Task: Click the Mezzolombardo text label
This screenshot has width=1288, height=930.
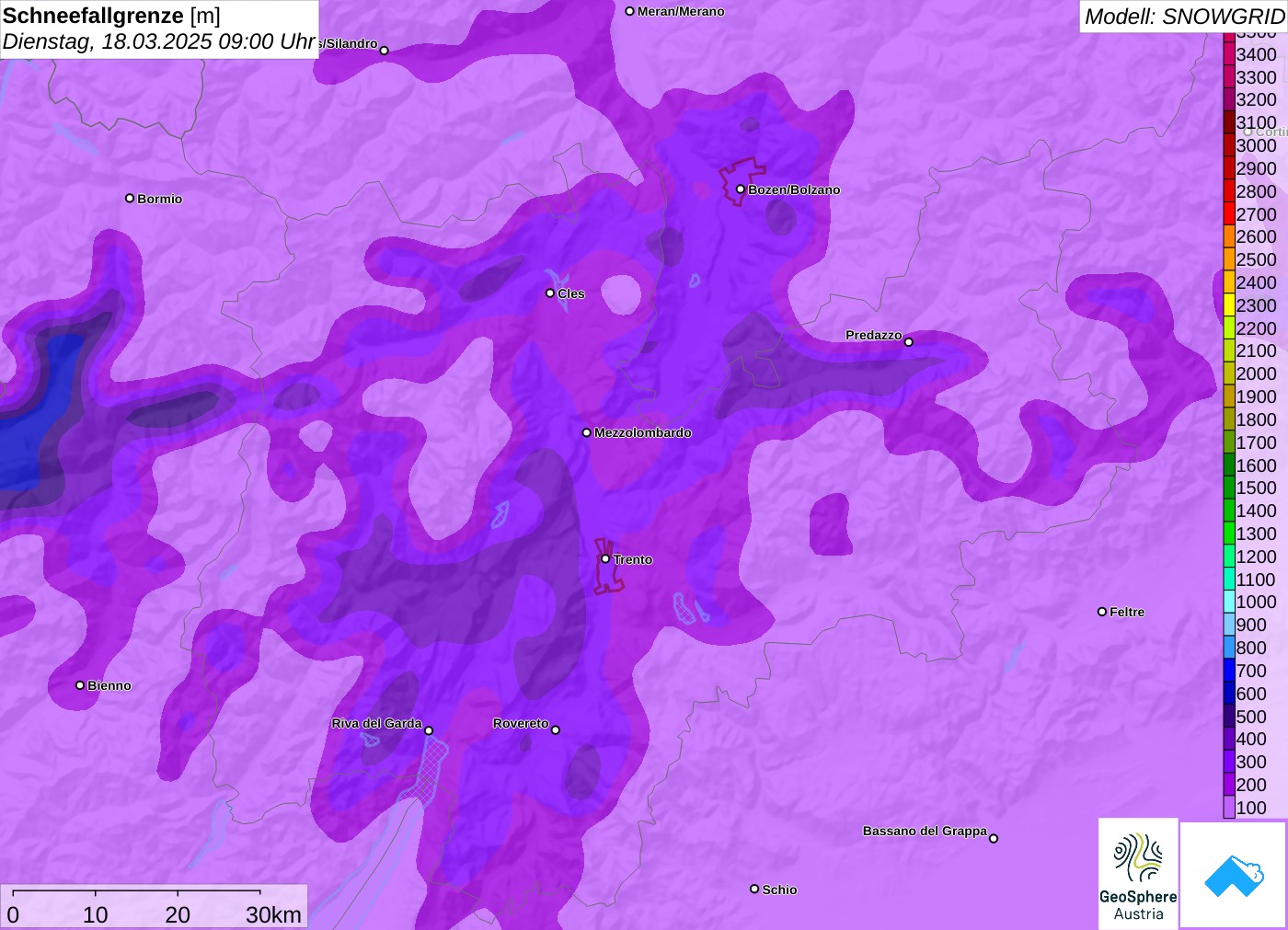Action: pos(643,432)
